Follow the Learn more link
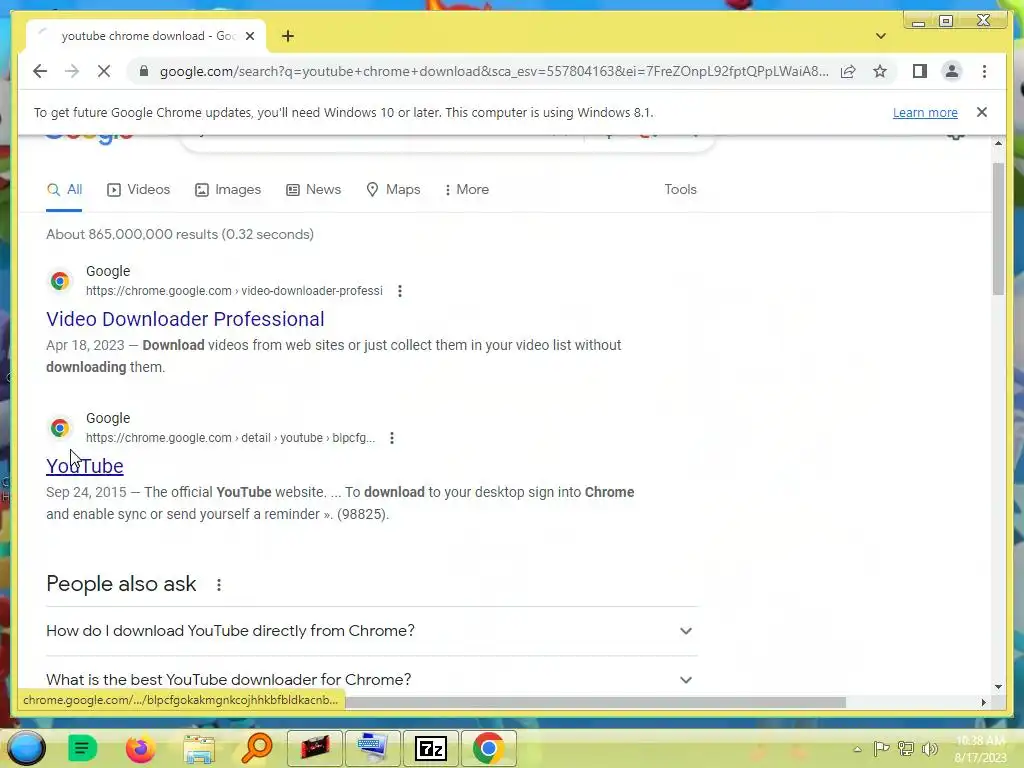The width and height of the screenshot is (1024, 768). [x=925, y=112]
